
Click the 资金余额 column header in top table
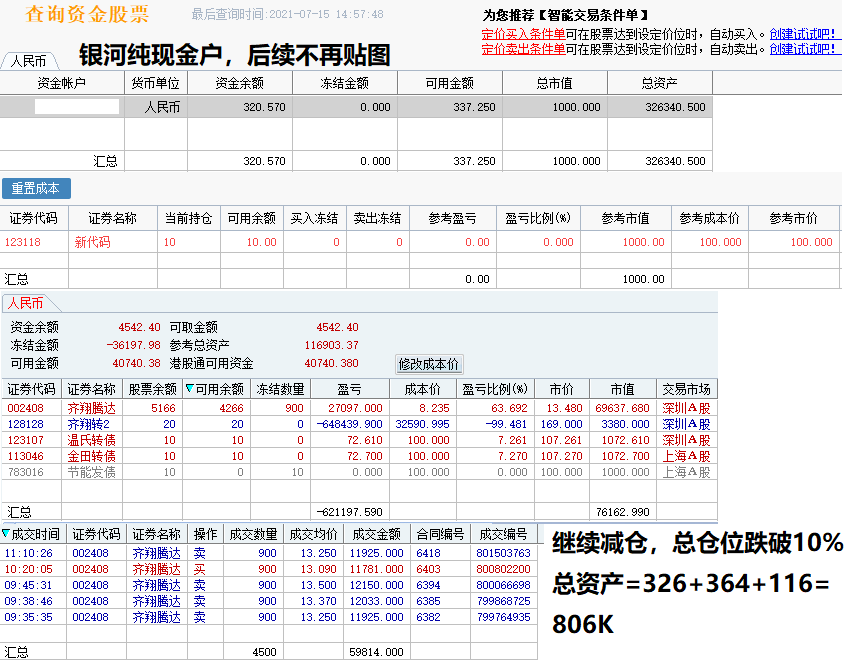[x=240, y=83]
